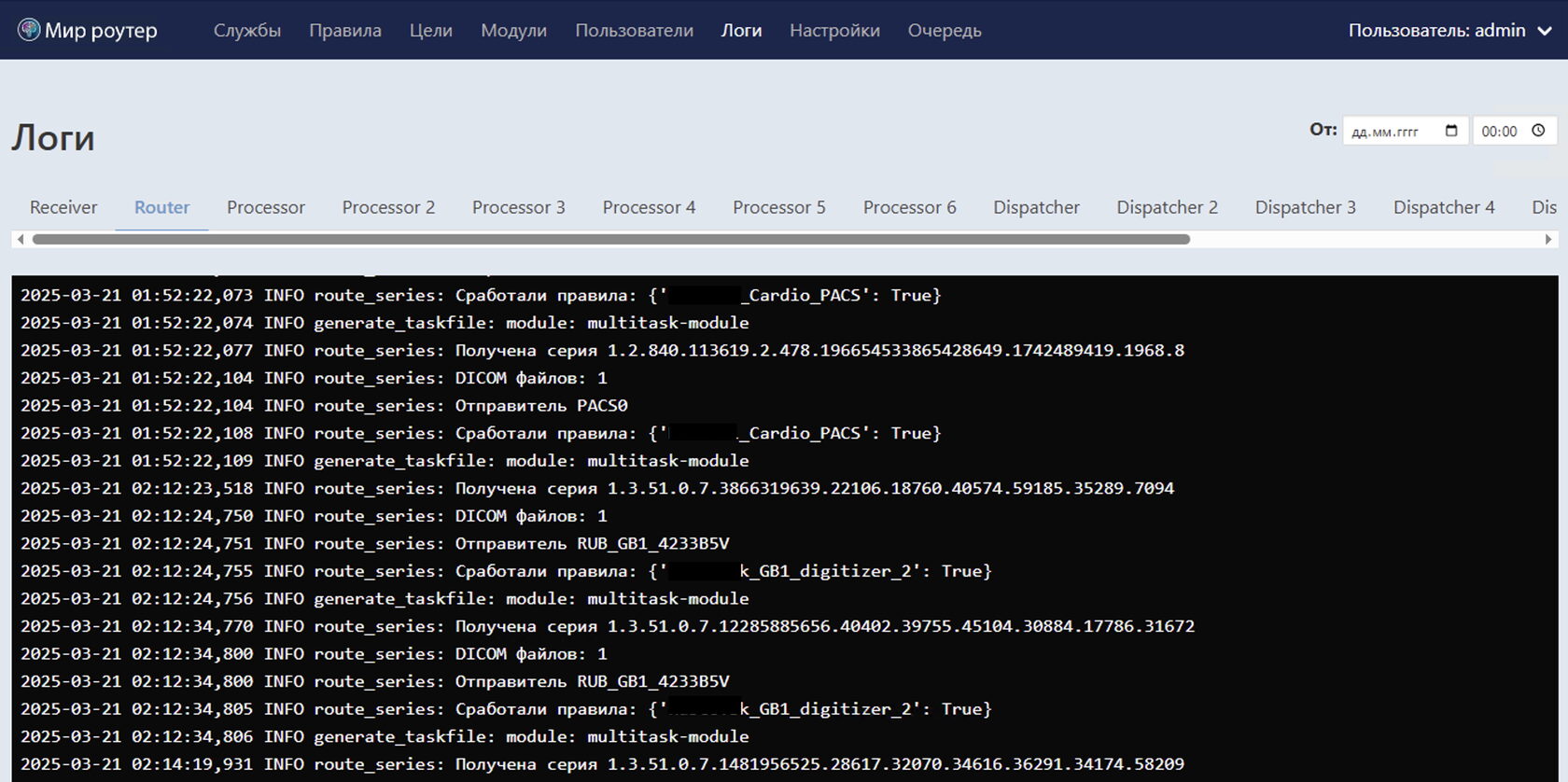Expand the Пользователь: admin user menu
1568x782 pixels.
(x=1450, y=30)
